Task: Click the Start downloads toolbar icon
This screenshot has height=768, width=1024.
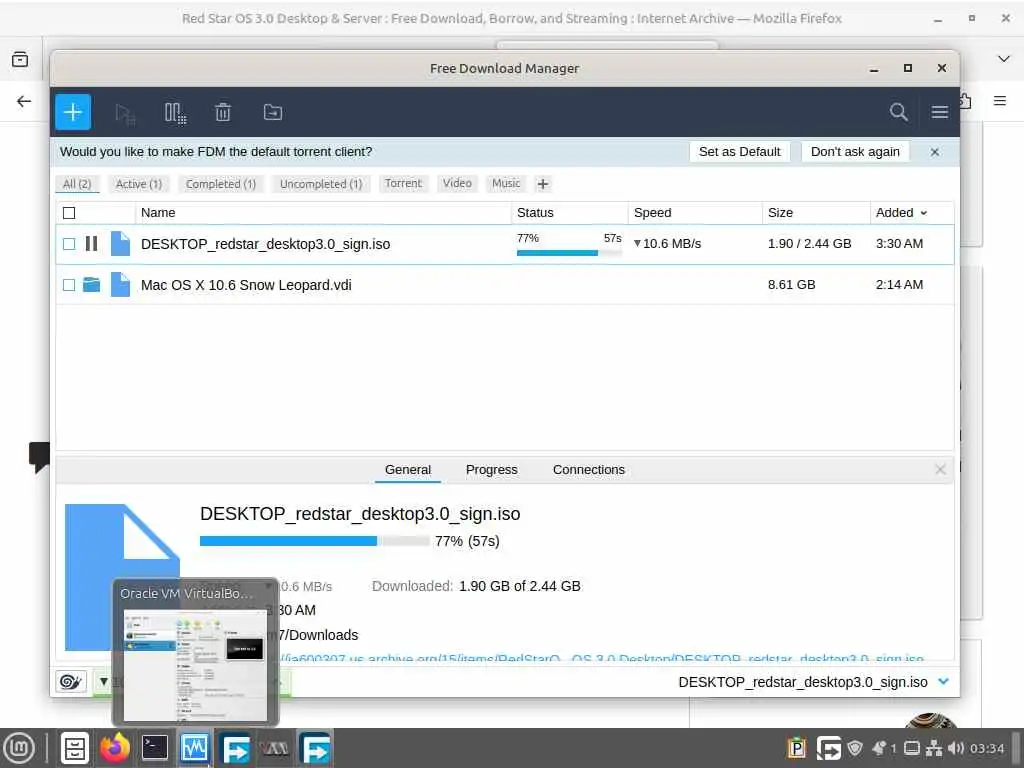Action: (x=125, y=113)
